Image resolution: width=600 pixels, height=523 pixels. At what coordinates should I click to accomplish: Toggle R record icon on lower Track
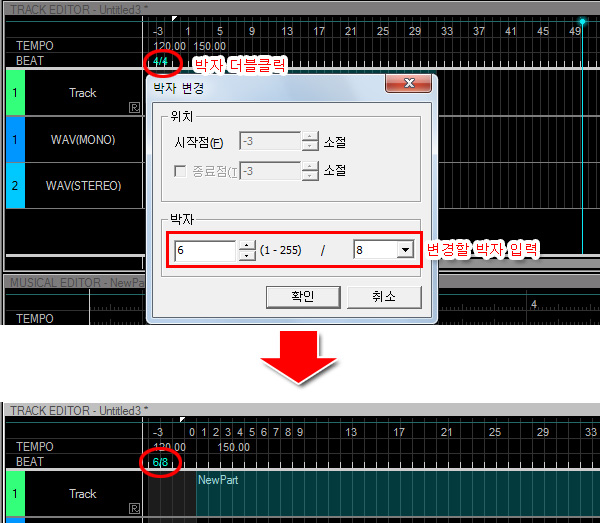[x=134, y=508]
